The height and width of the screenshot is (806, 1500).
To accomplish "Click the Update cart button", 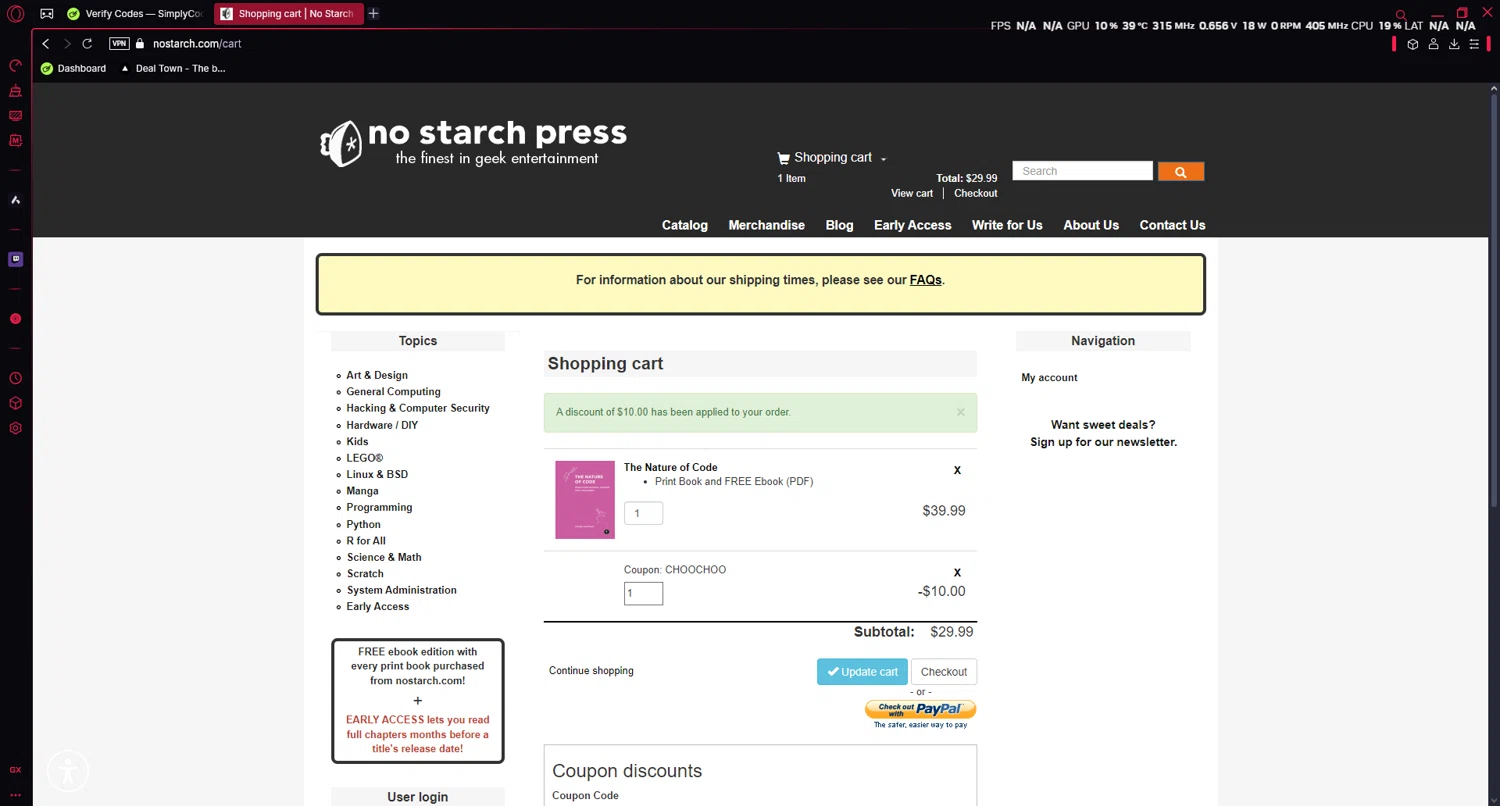I will [862, 672].
